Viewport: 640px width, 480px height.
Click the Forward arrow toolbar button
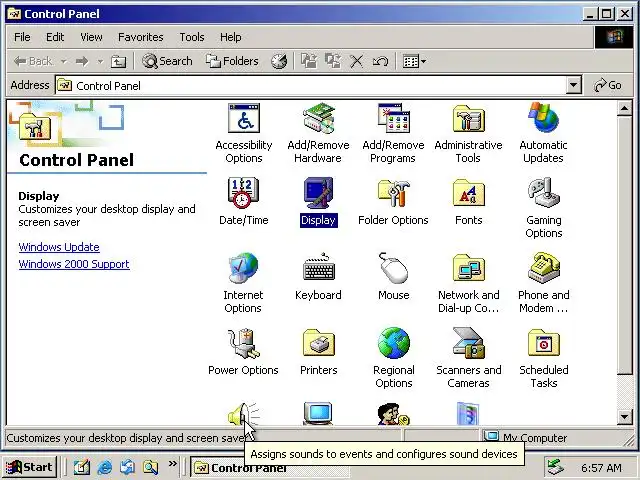82,61
